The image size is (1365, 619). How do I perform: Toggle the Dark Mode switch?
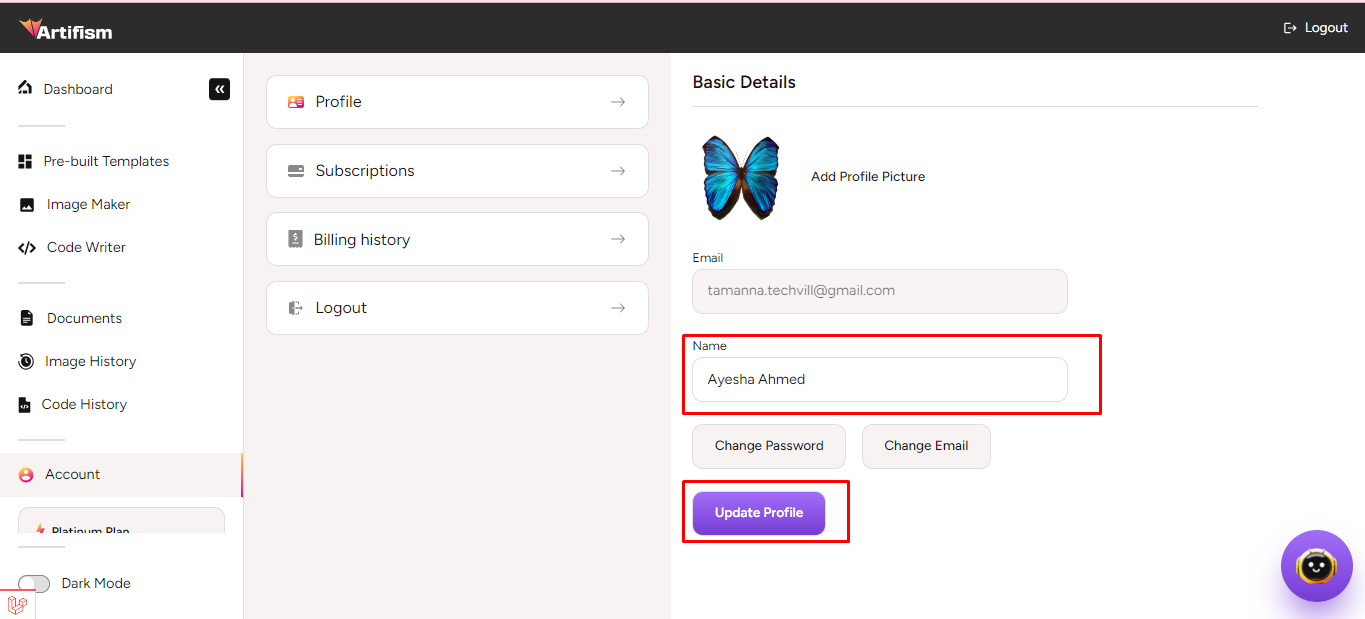pyautogui.click(x=34, y=583)
